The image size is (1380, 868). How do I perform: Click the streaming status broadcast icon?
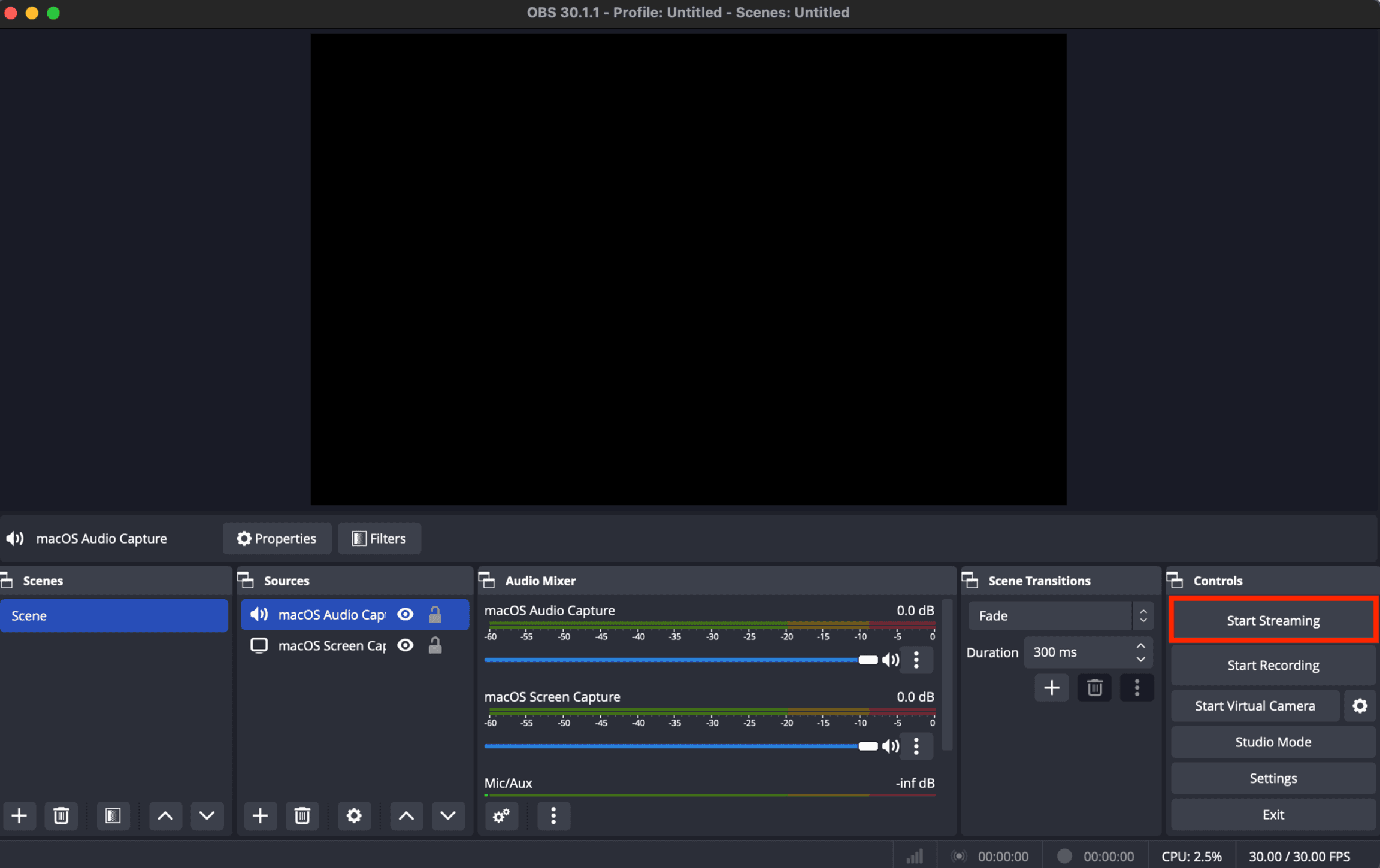(959, 856)
